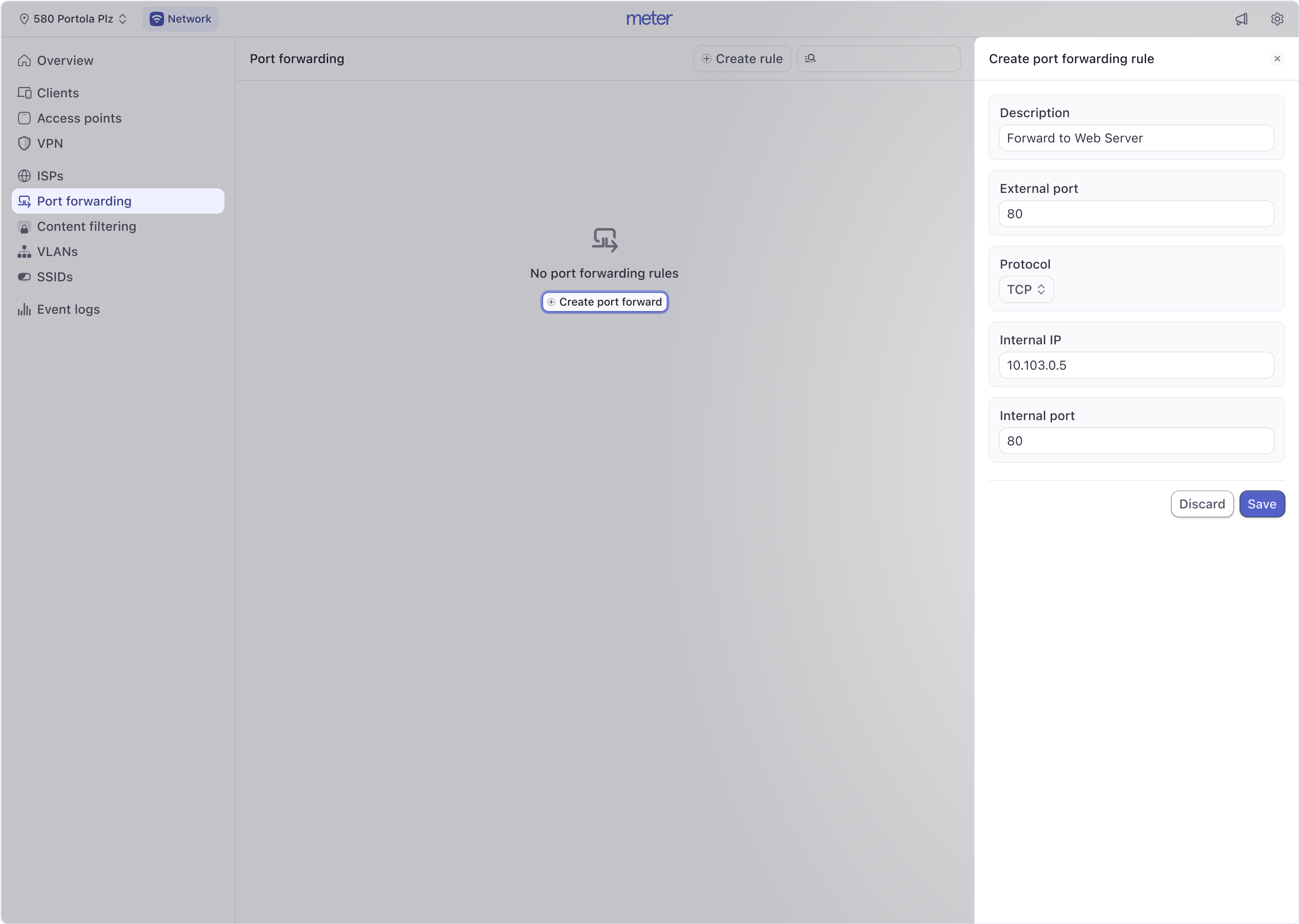
Task: Go to VLANs
Action: tap(118, 252)
